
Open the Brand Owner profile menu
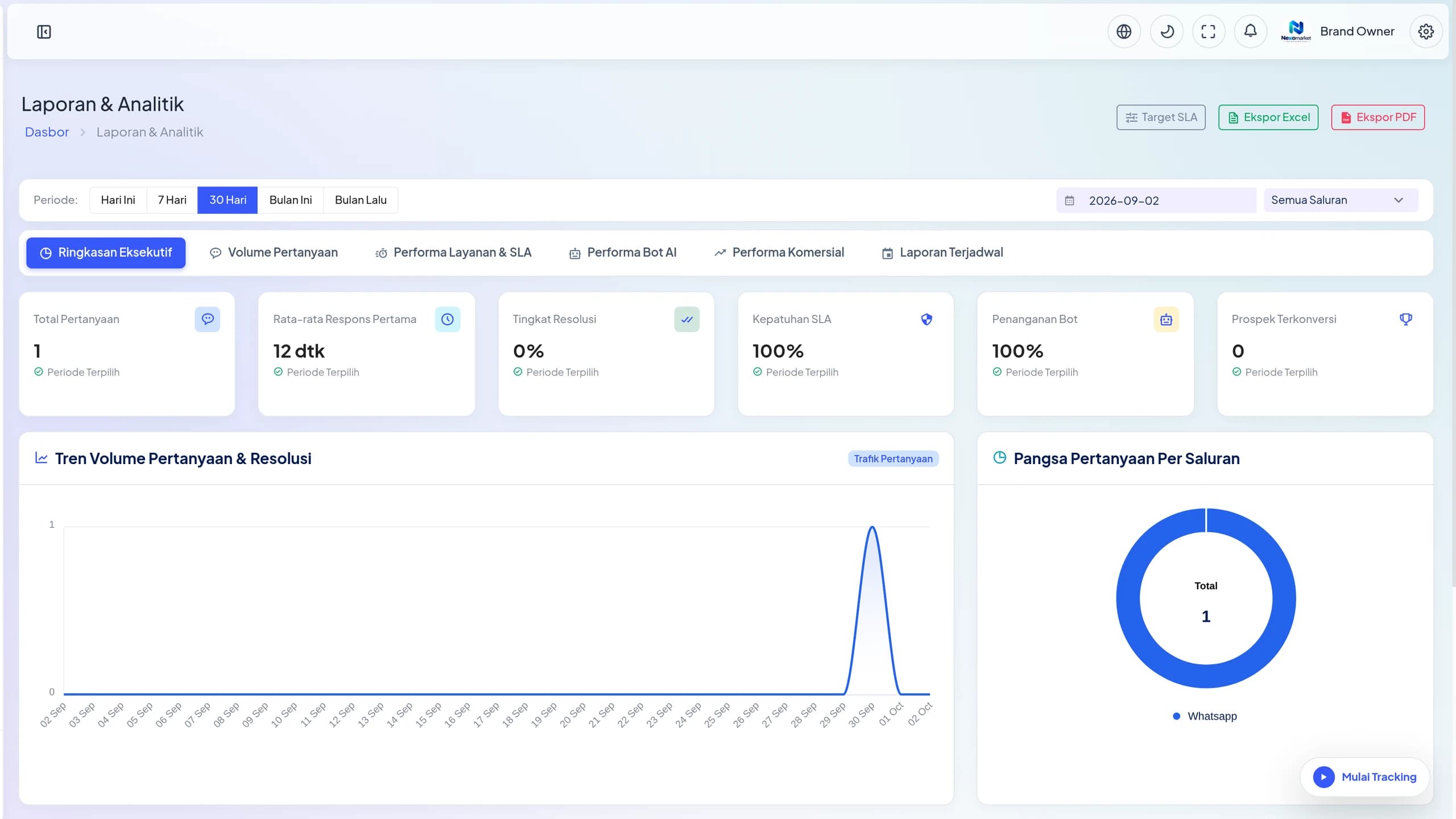(x=1338, y=31)
